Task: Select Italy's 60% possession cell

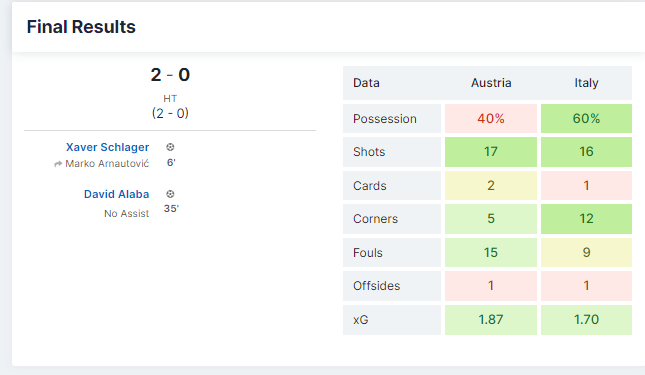Action: (x=586, y=118)
